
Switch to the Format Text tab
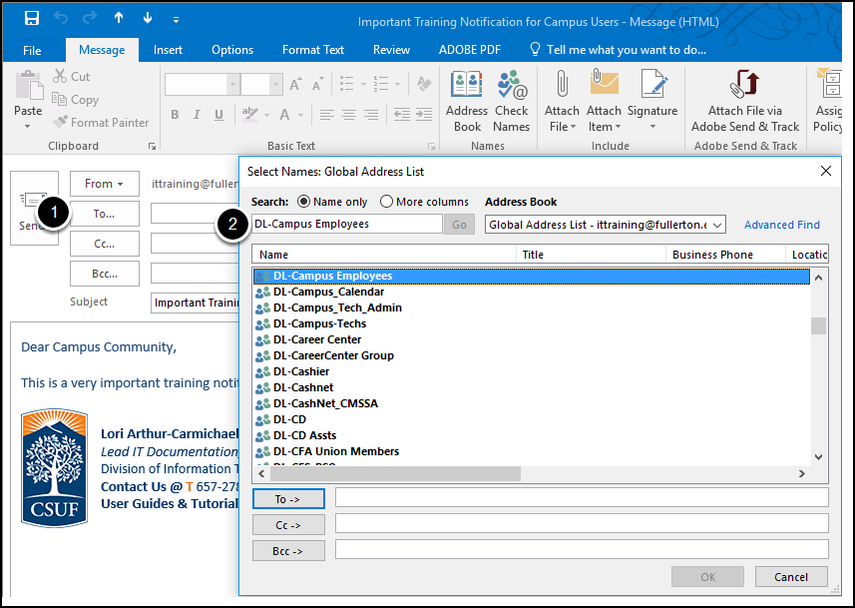click(x=313, y=50)
